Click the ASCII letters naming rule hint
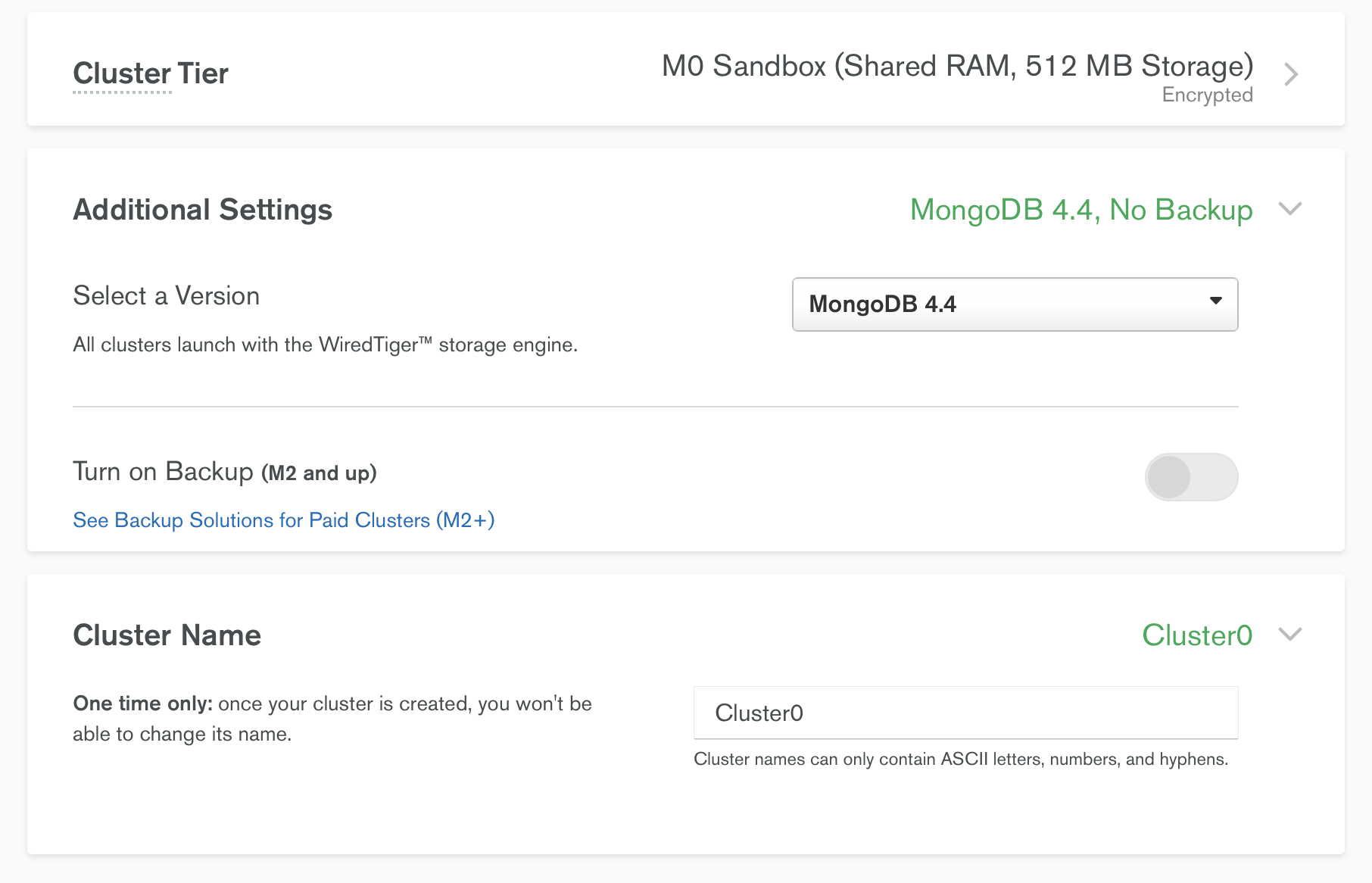 coord(961,759)
